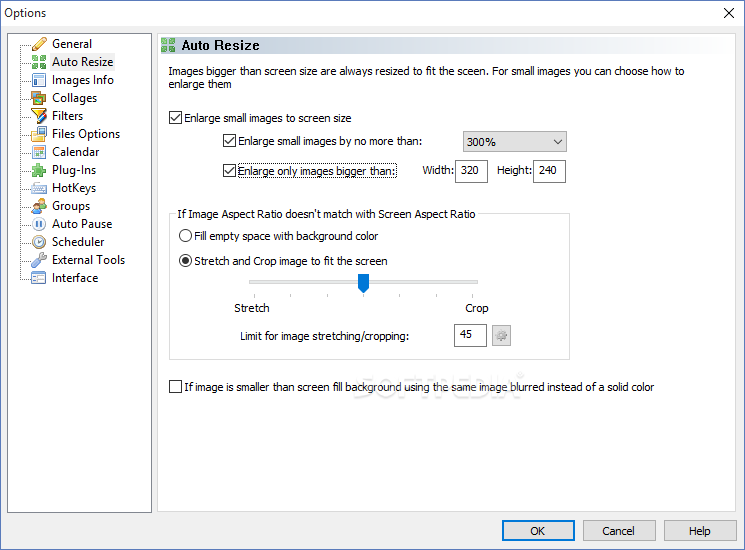Click the Filters funnel icon
This screenshot has width=745, height=550.
39,116
